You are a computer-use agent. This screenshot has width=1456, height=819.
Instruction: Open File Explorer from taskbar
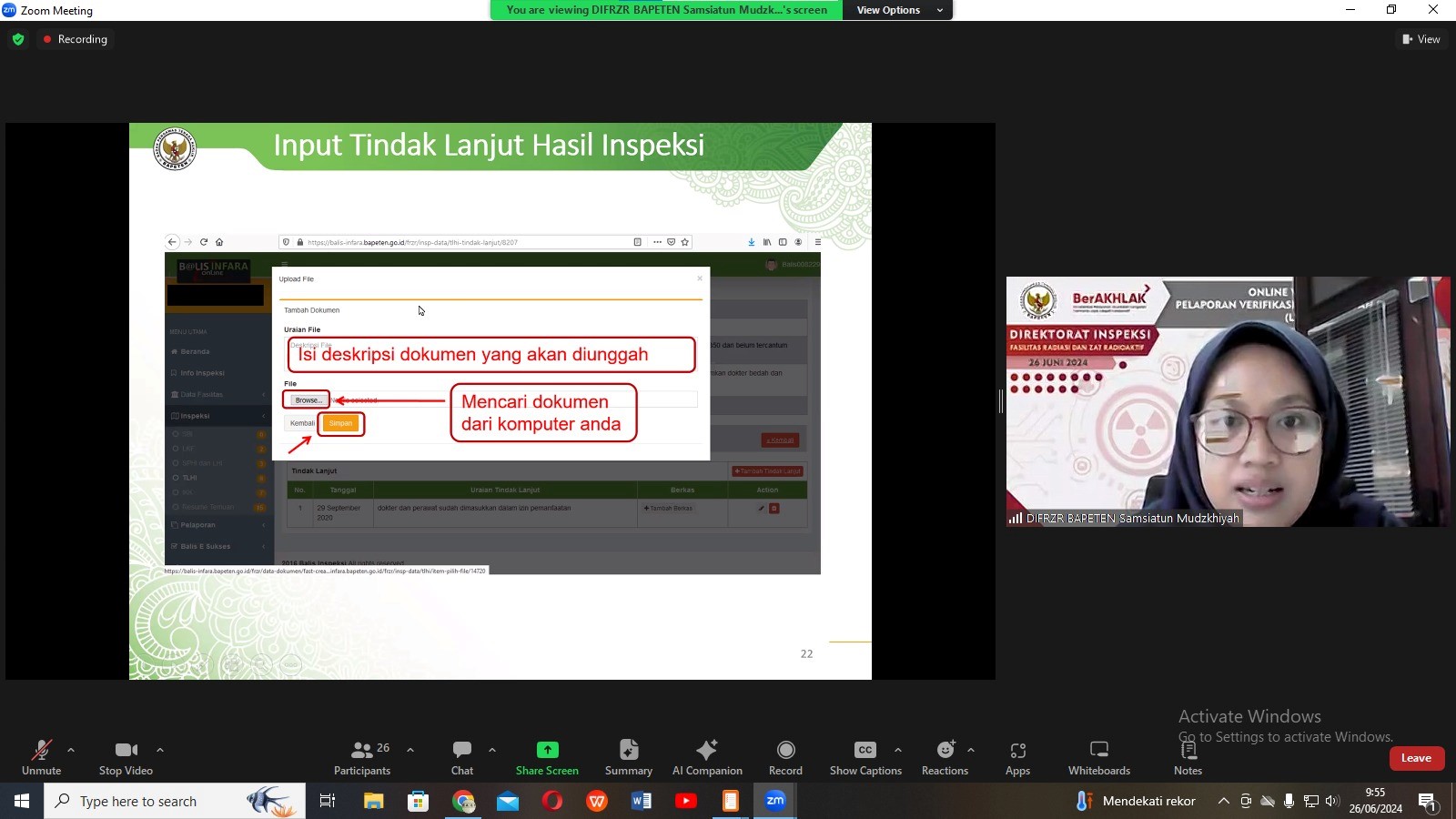(x=374, y=801)
